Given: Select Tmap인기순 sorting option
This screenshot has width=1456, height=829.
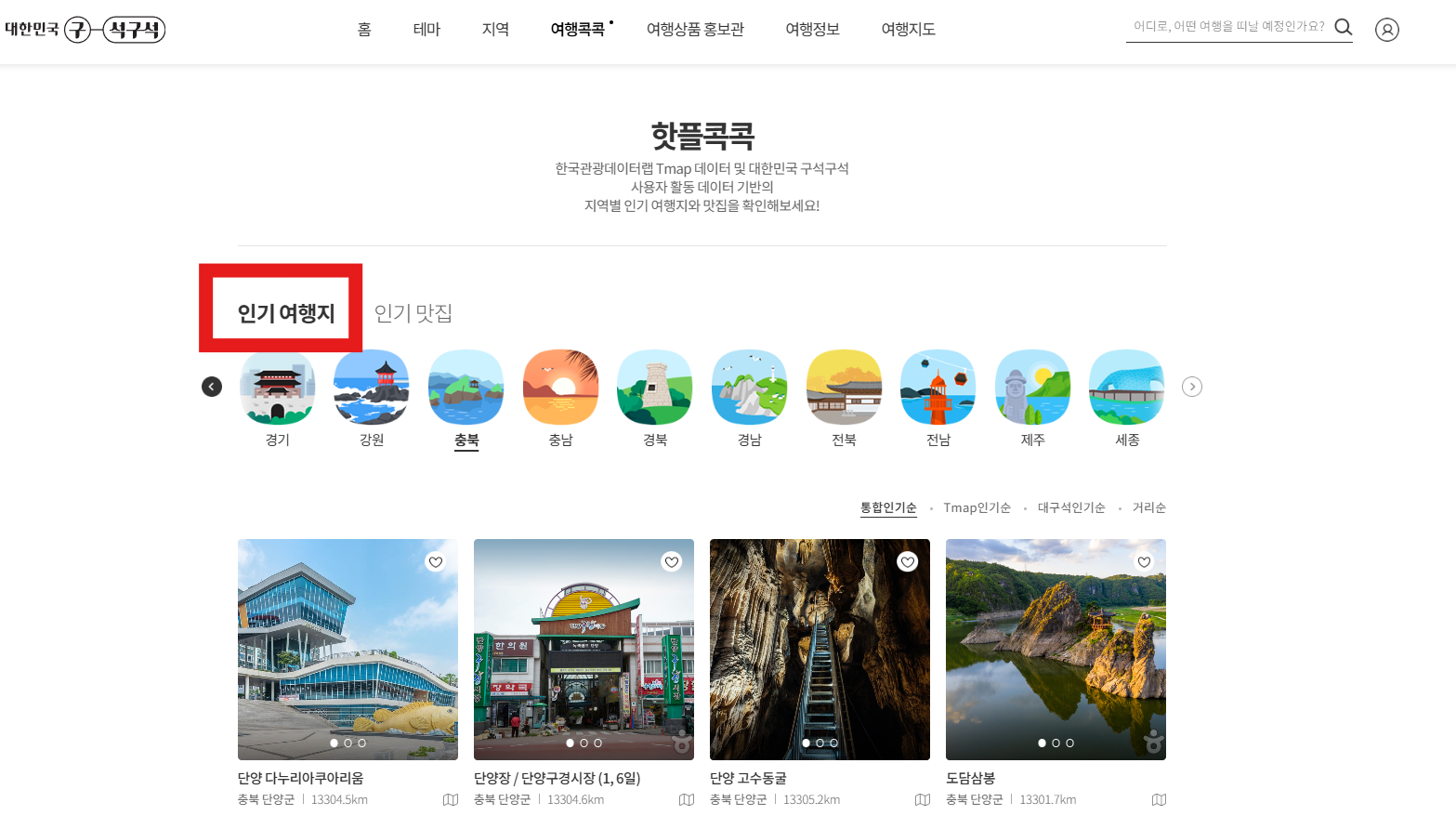Looking at the screenshot, I should click(x=977, y=507).
